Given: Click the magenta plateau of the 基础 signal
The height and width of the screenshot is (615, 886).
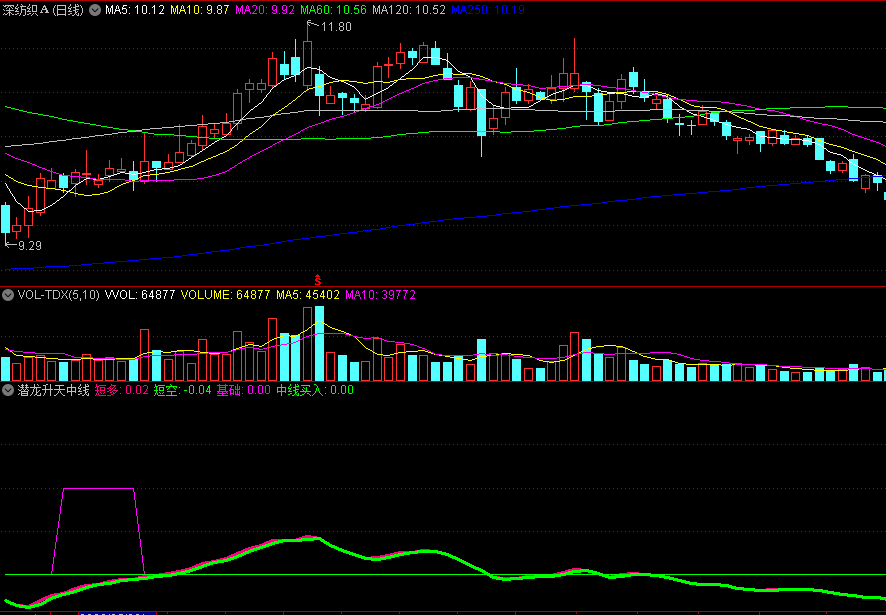Looking at the screenshot, I should coord(98,488).
